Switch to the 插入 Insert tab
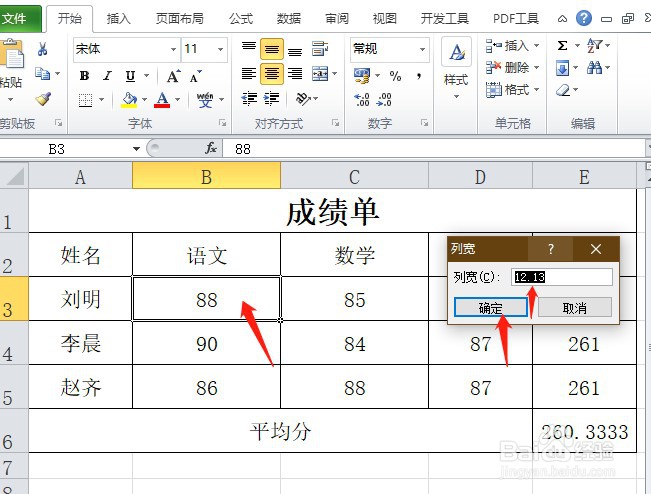The width and height of the screenshot is (651, 494). pyautogui.click(x=118, y=19)
